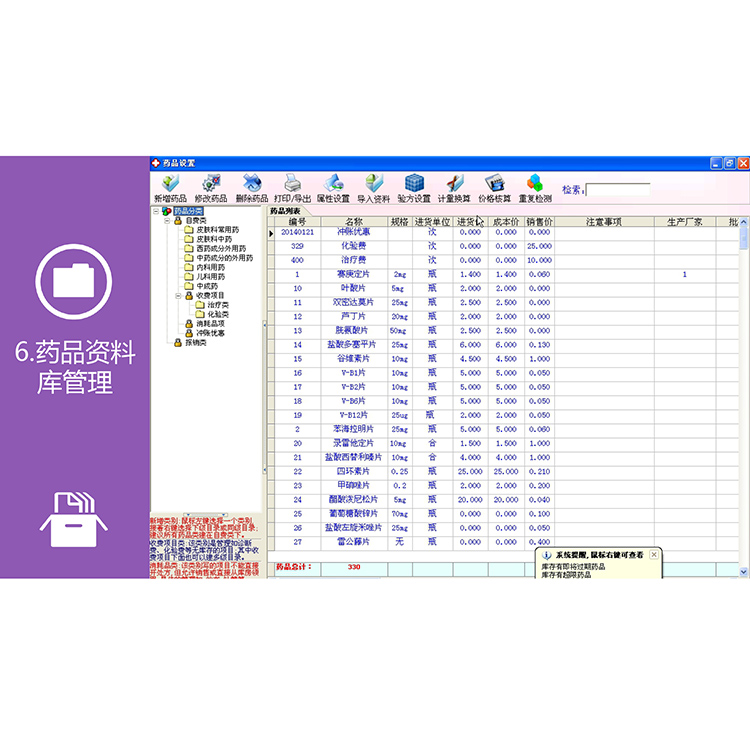
Task: Sort by the 名称 column header
Action: pyautogui.click(x=354, y=222)
